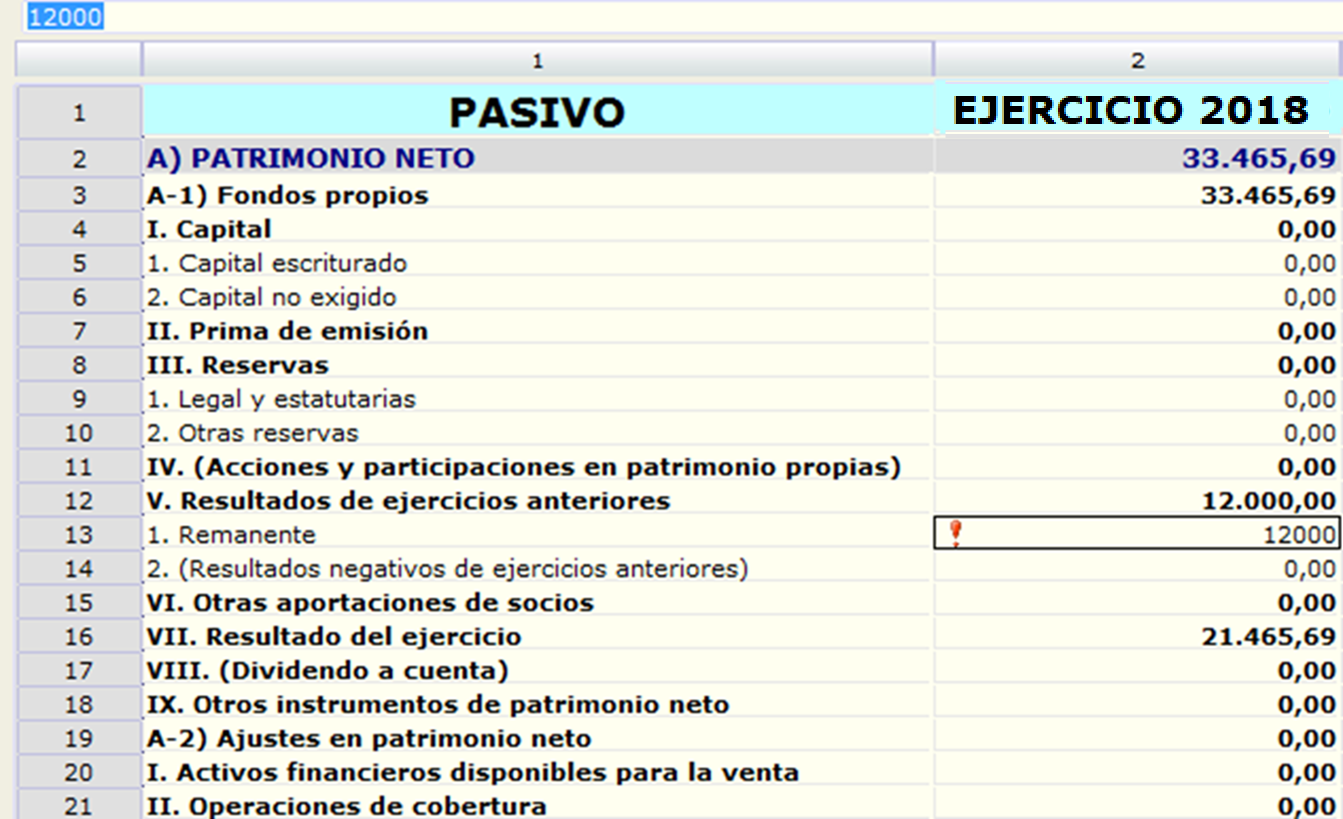Click I. Activos financieros disponibles para la venta
Viewport: 1343px width, 819px height.
(538, 773)
